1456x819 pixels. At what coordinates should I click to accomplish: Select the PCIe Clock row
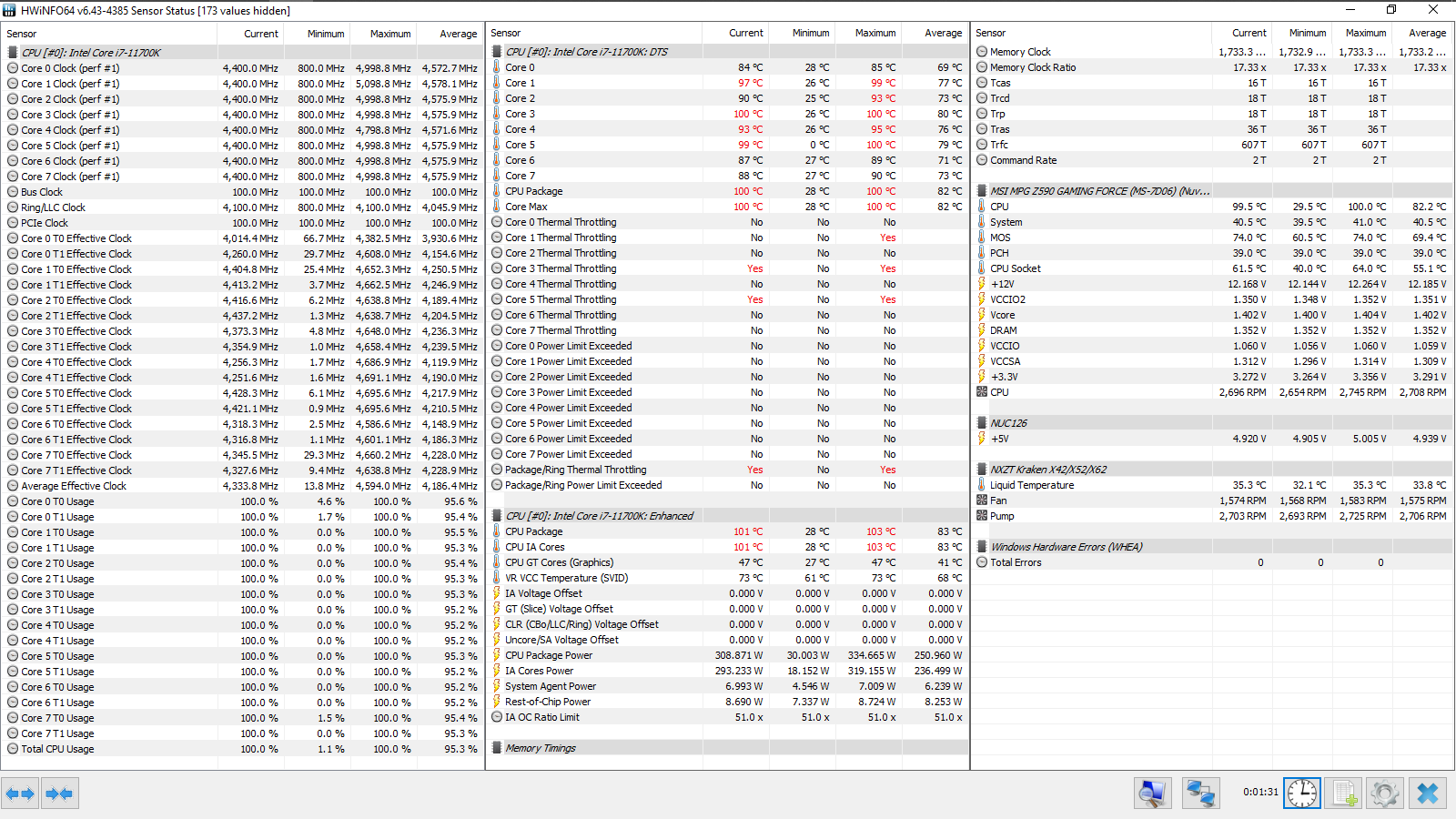click(242, 223)
